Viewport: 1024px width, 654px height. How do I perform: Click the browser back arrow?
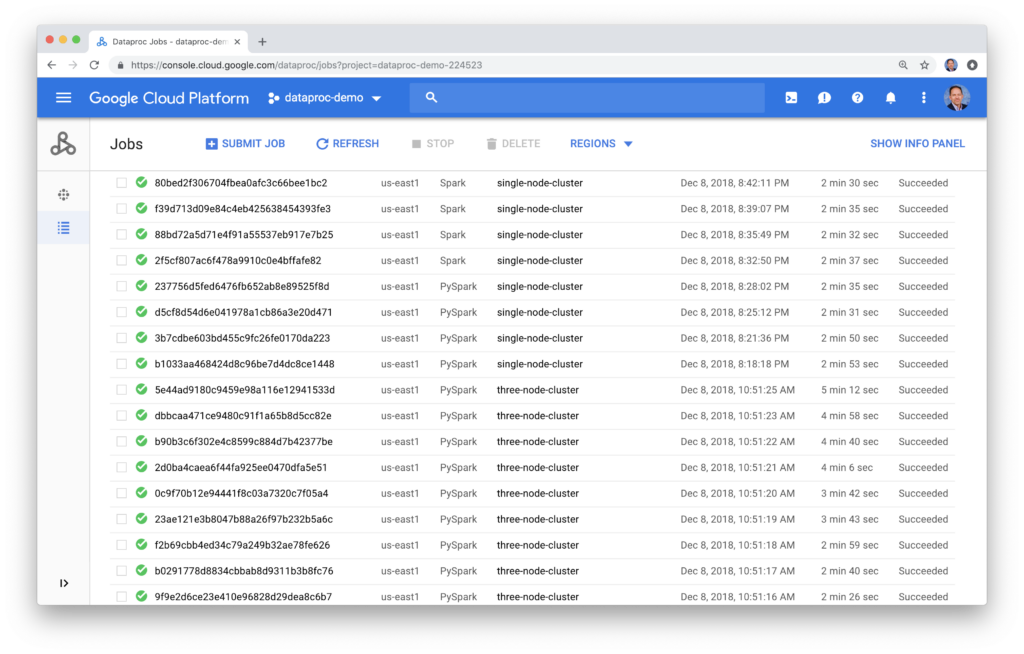pos(52,65)
